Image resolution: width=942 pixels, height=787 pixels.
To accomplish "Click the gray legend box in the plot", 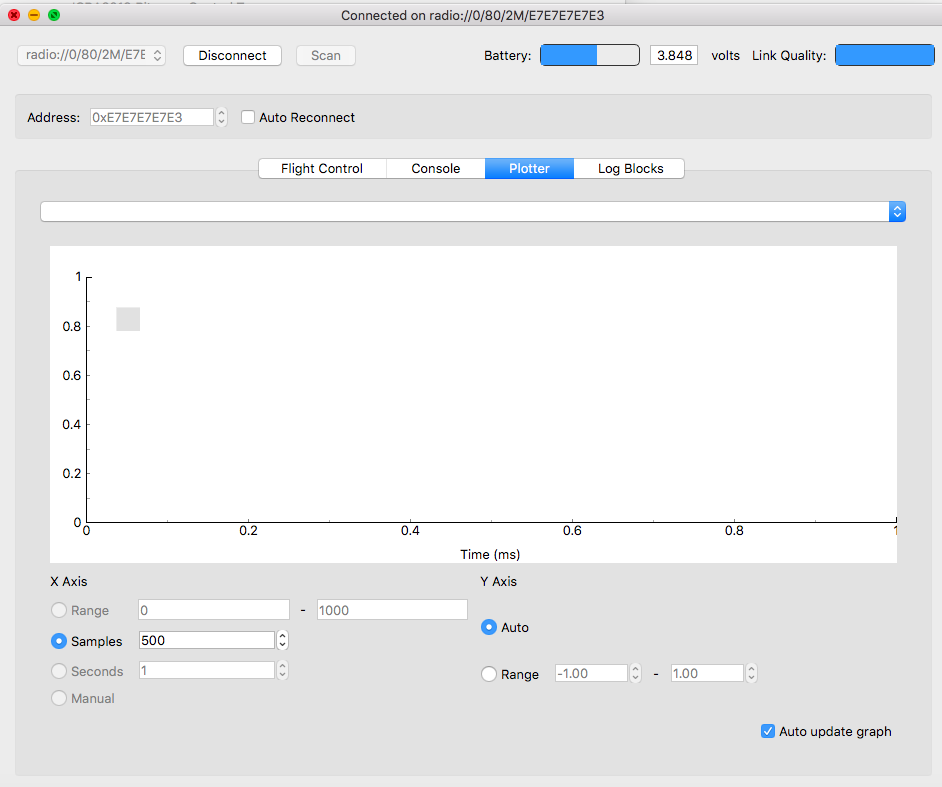I will tap(128, 319).
